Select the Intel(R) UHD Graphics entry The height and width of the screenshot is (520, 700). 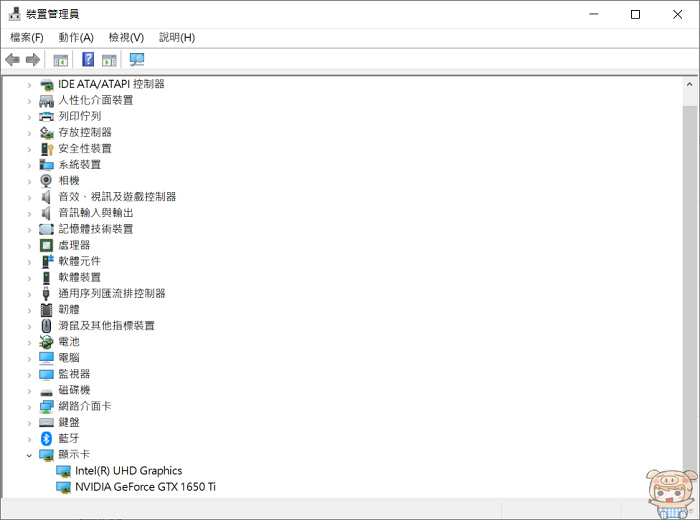tap(129, 471)
